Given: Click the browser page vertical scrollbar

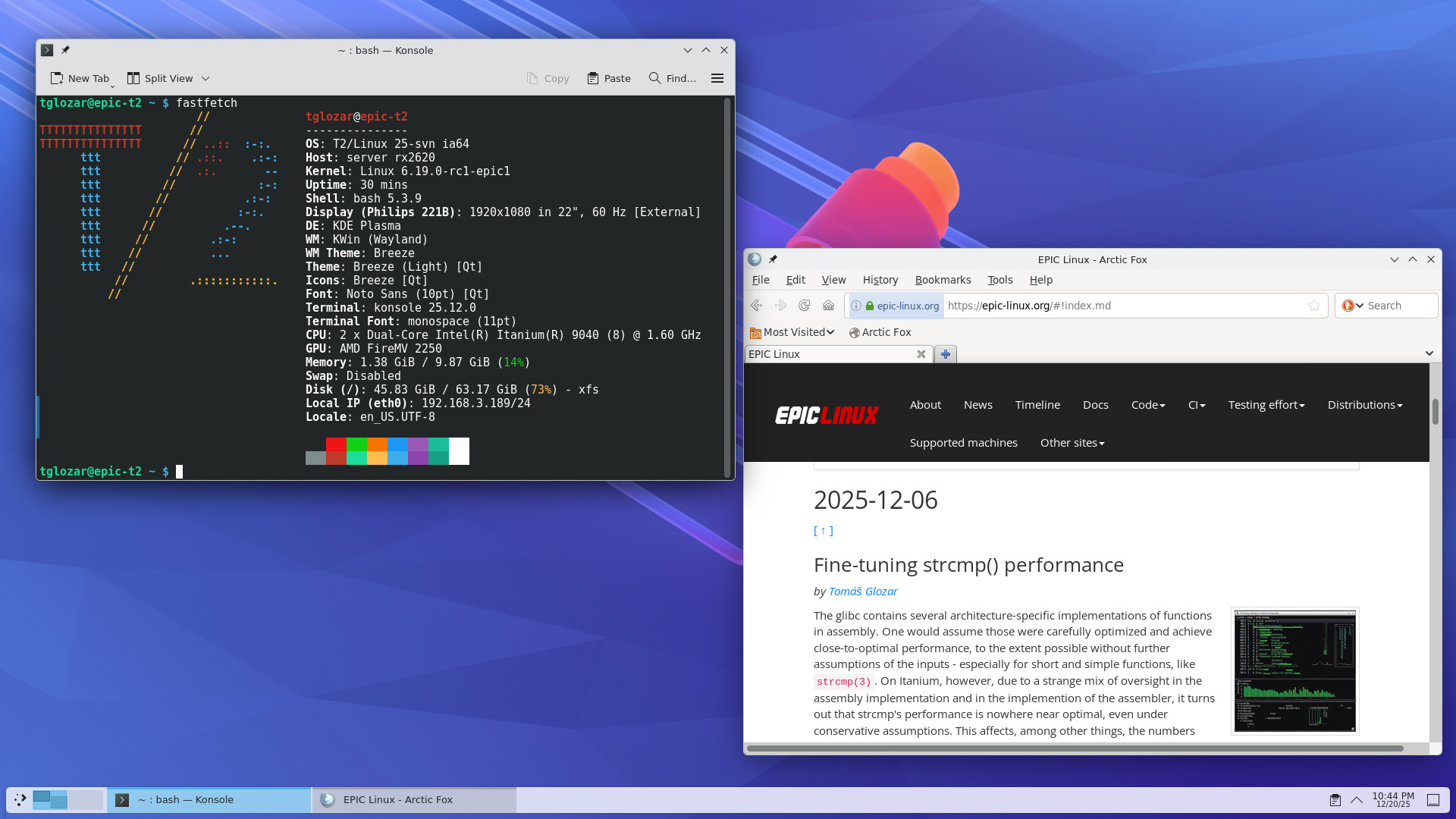Looking at the screenshot, I should pyautogui.click(x=1435, y=412).
